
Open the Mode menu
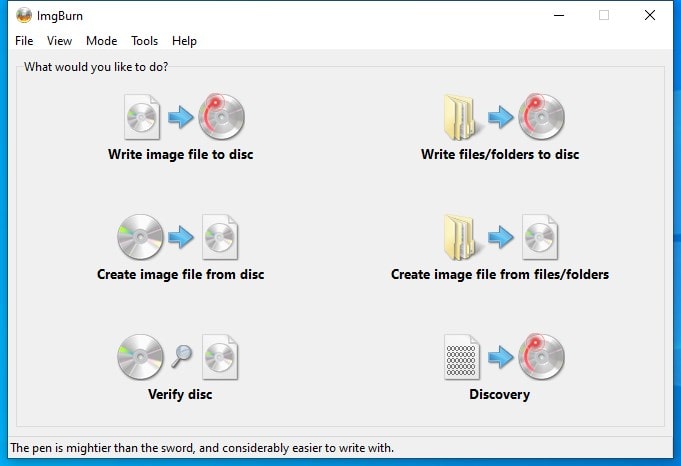click(102, 41)
